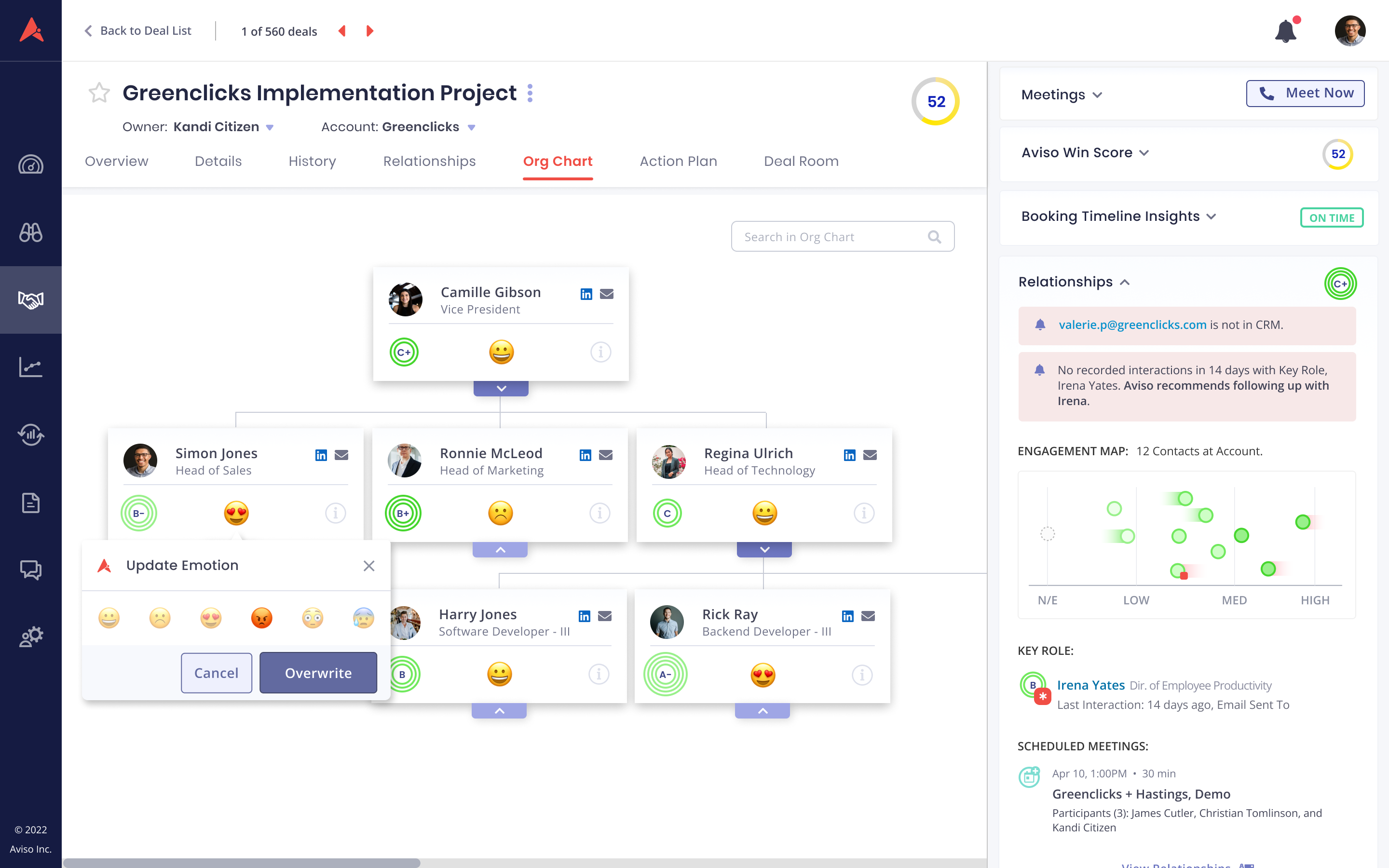Expand the Aviso Win Score section
This screenshot has width=1389, height=868.
click(1144, 153)
